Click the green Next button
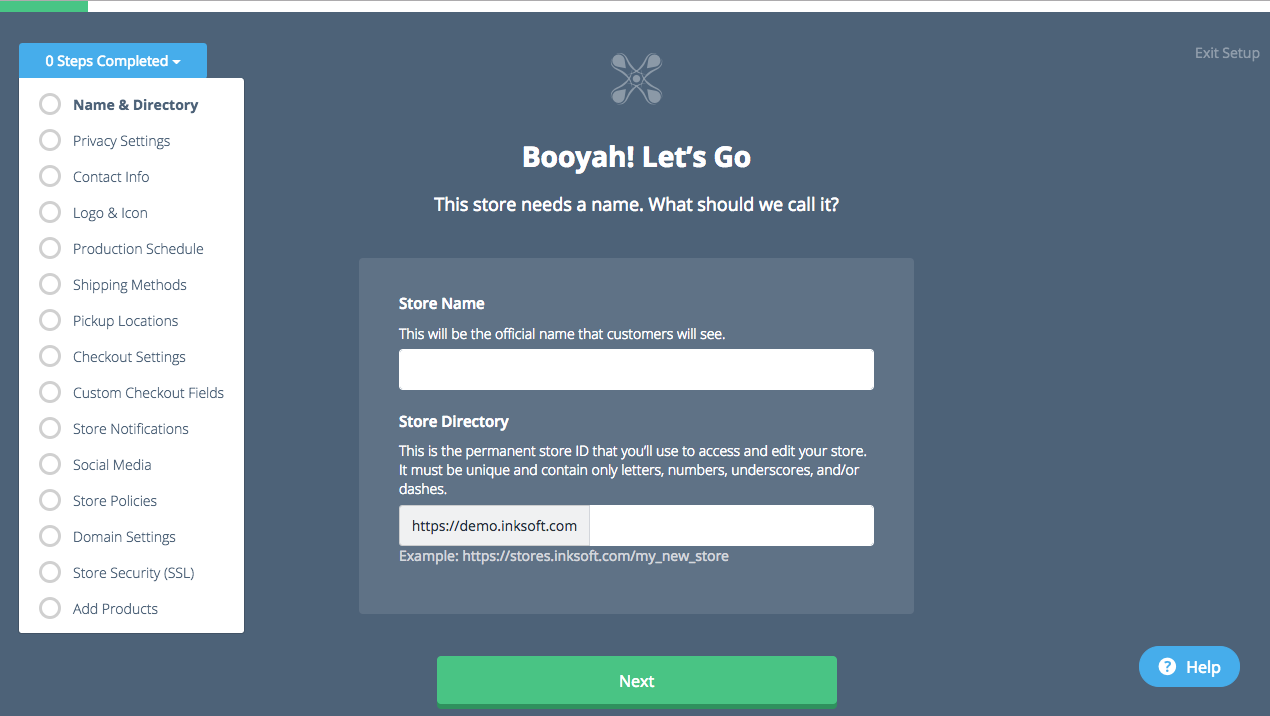The width and height of the screenshot is (1270, 716). pyautogui.click(x=636, y=681)
